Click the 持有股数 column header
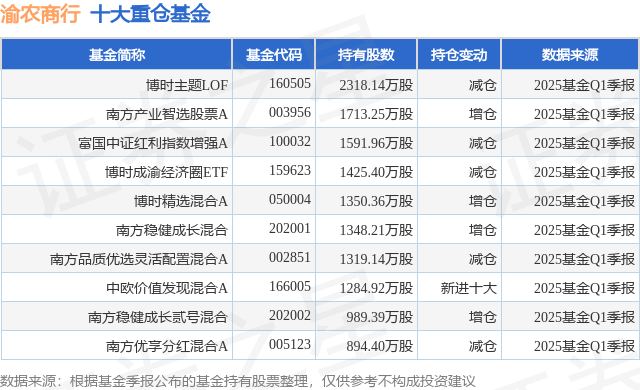The image size is (640, 390). 366,55
